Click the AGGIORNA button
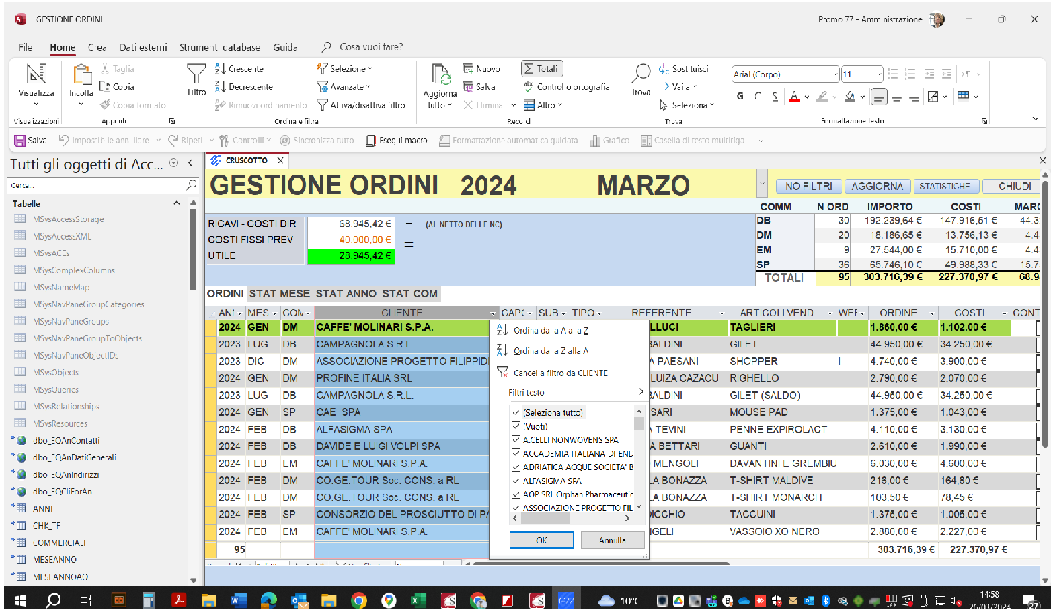 [877, 186]
